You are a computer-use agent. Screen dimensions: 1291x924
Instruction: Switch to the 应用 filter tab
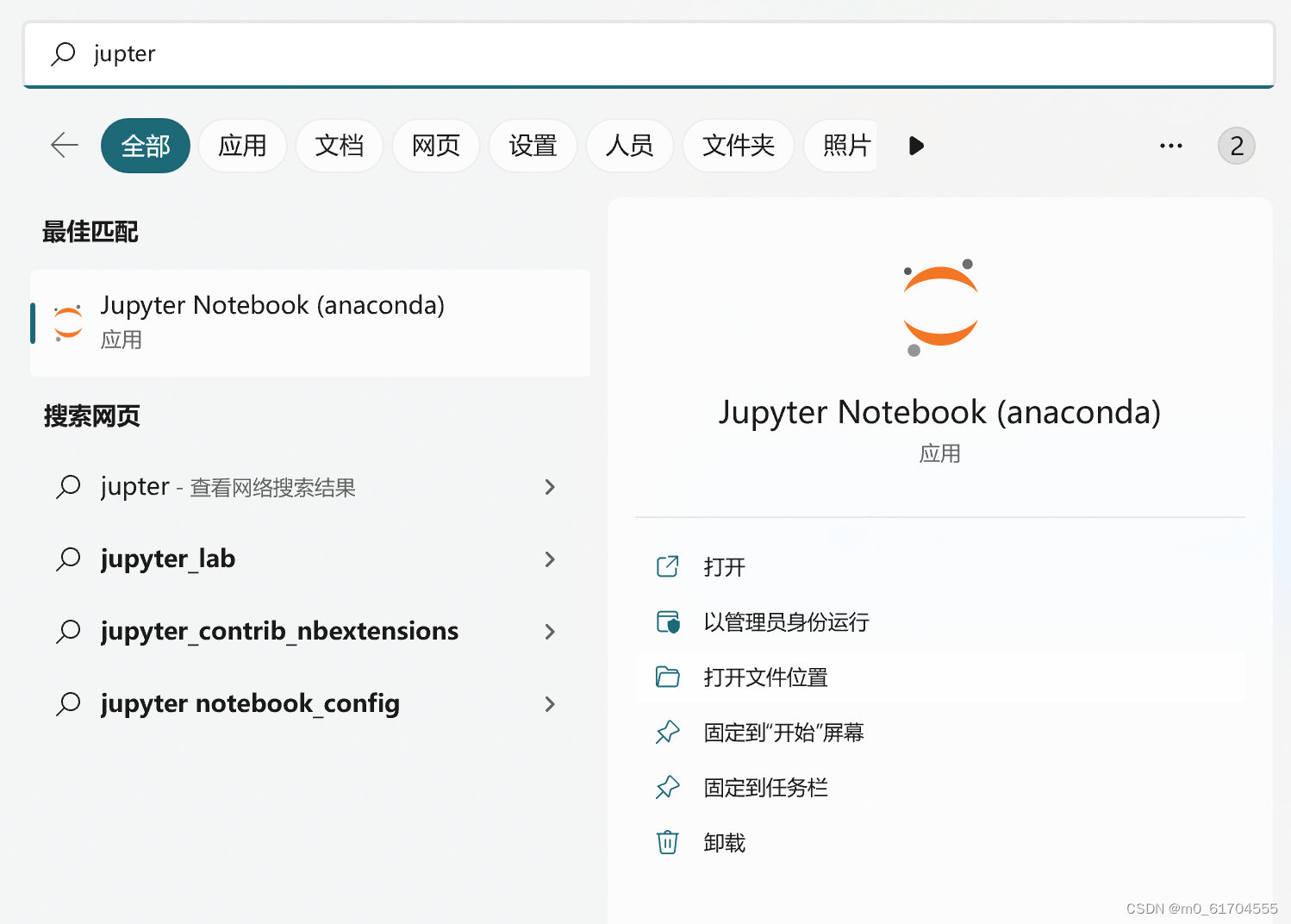point(242,146)
